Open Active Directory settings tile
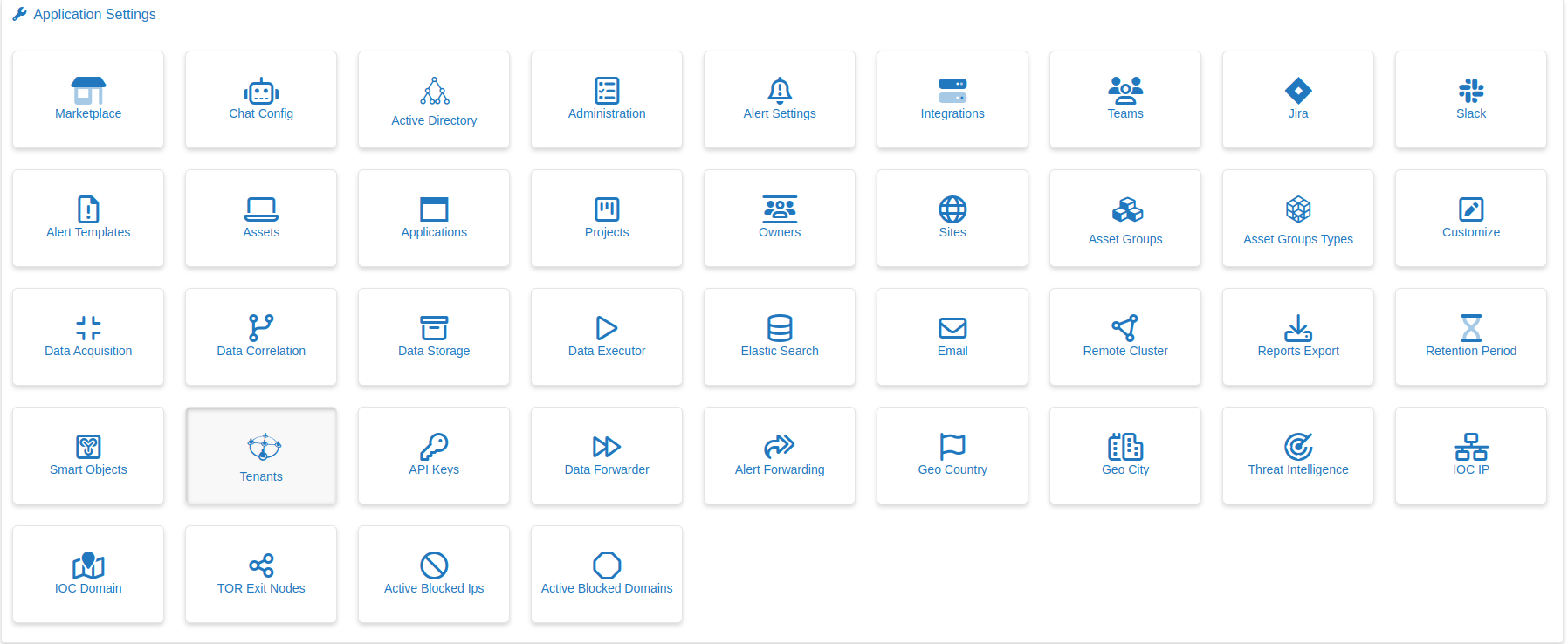Screen dimensions: 1568x644 coord(434,99)
